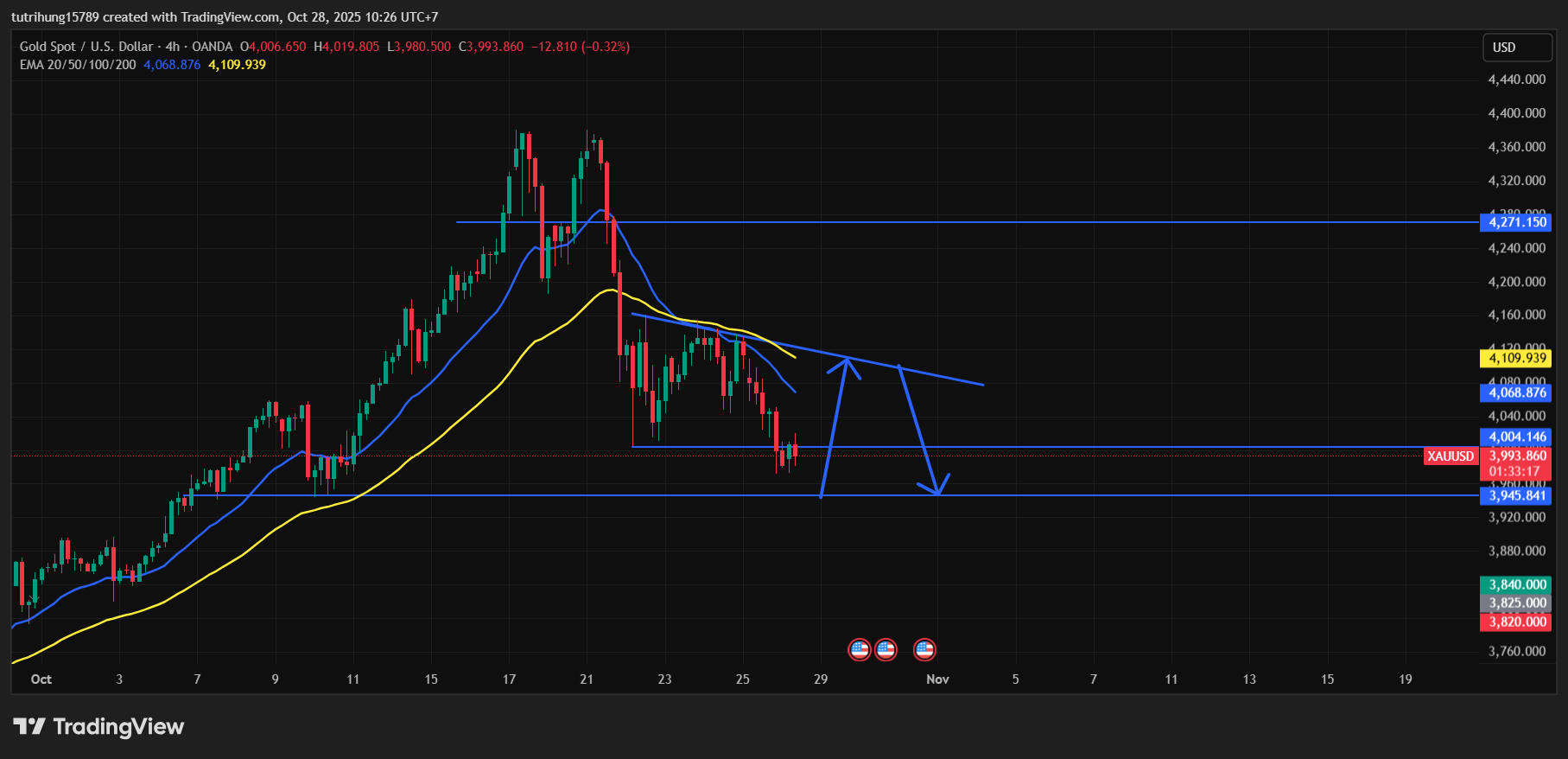Click the Gold Spot / U.S. Dollar symbol title
This screenshot has height=759, width=1568.
[86, 47]
